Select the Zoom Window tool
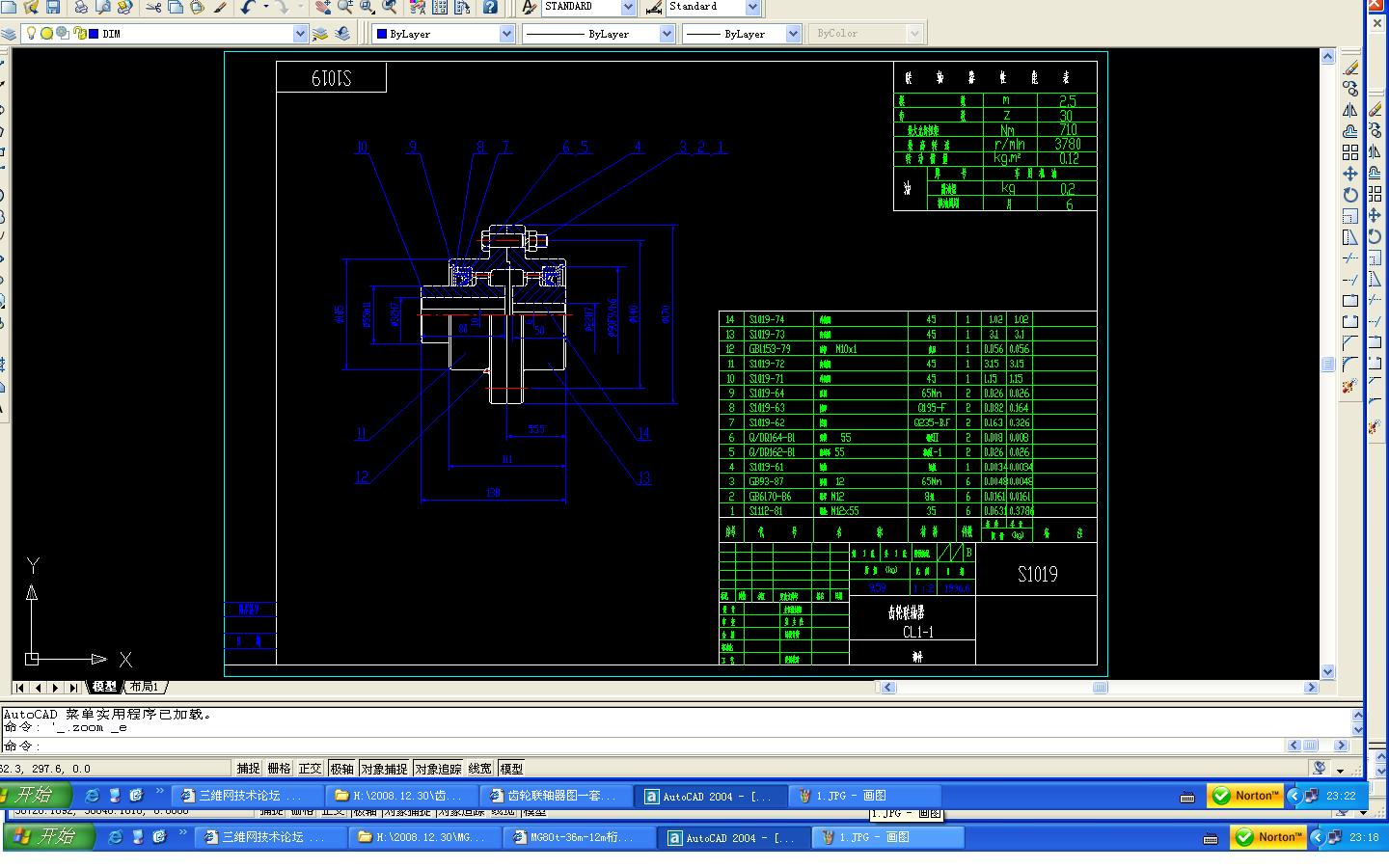 [x=368, y=7]
